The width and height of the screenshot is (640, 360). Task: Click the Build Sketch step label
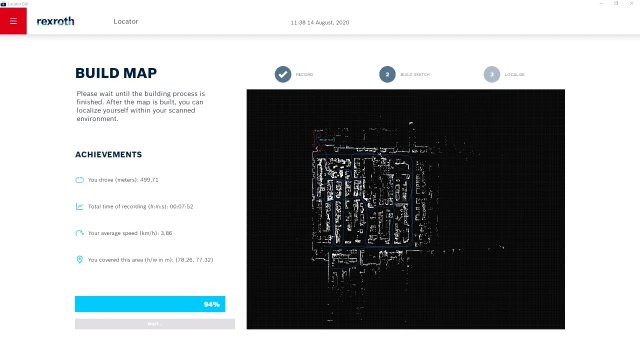415,75
